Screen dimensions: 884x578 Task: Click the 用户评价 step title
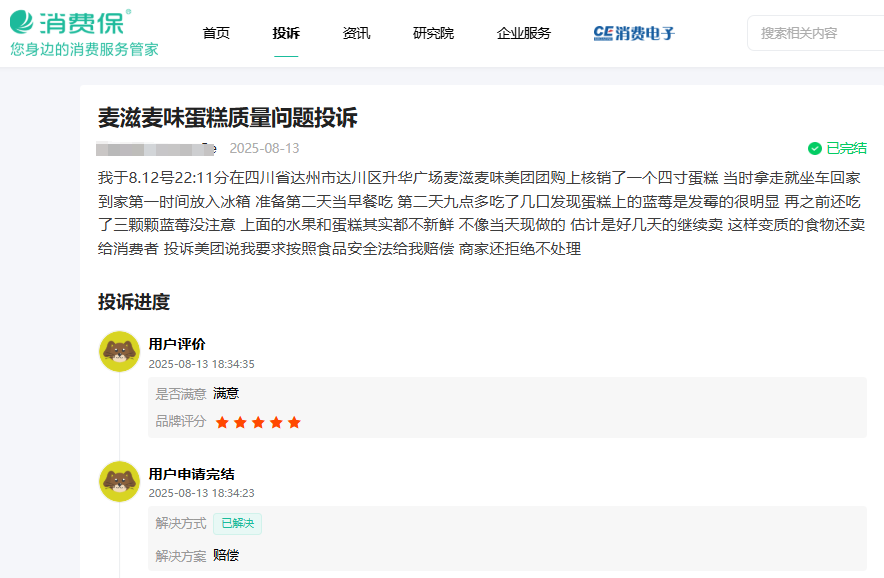[177, 344]
